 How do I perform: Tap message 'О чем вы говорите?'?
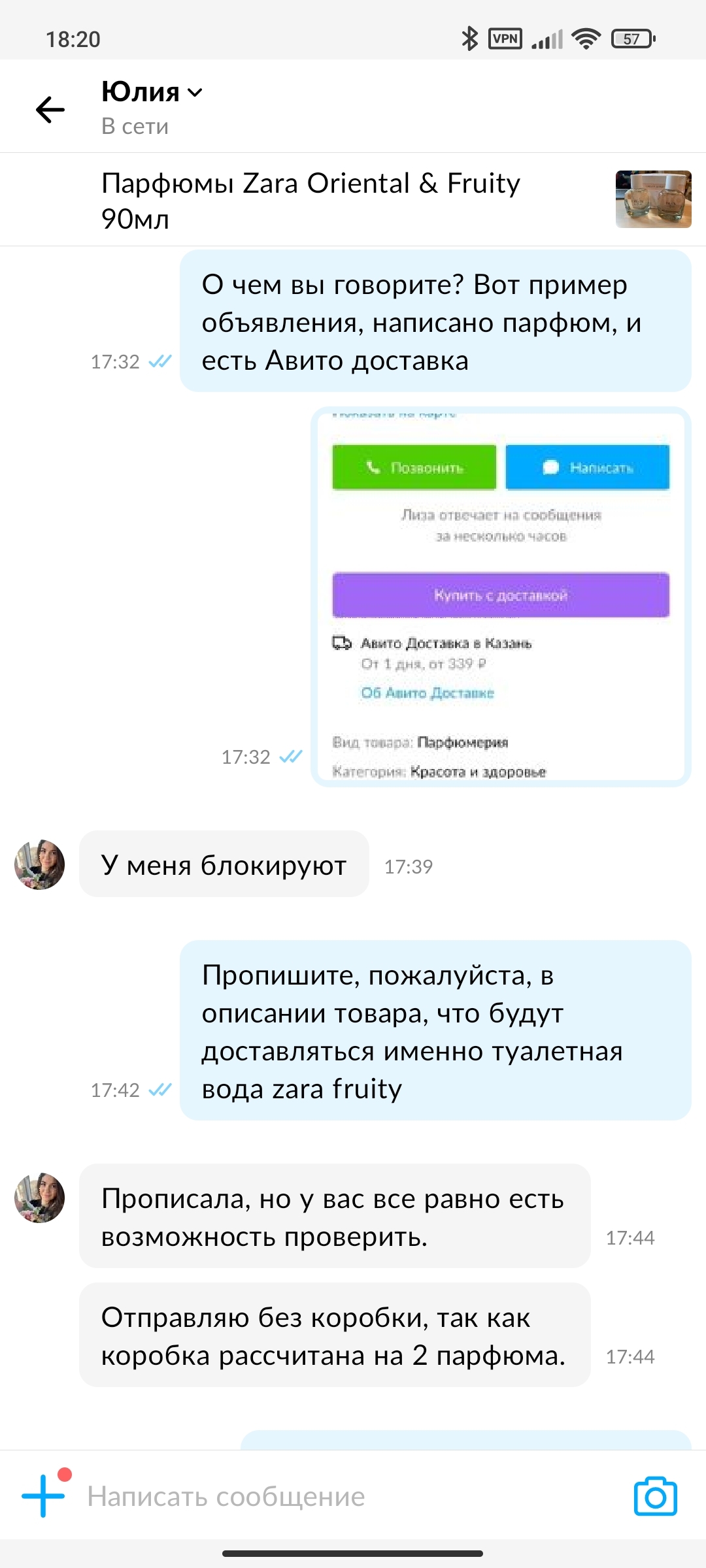[x=435, y=321]
